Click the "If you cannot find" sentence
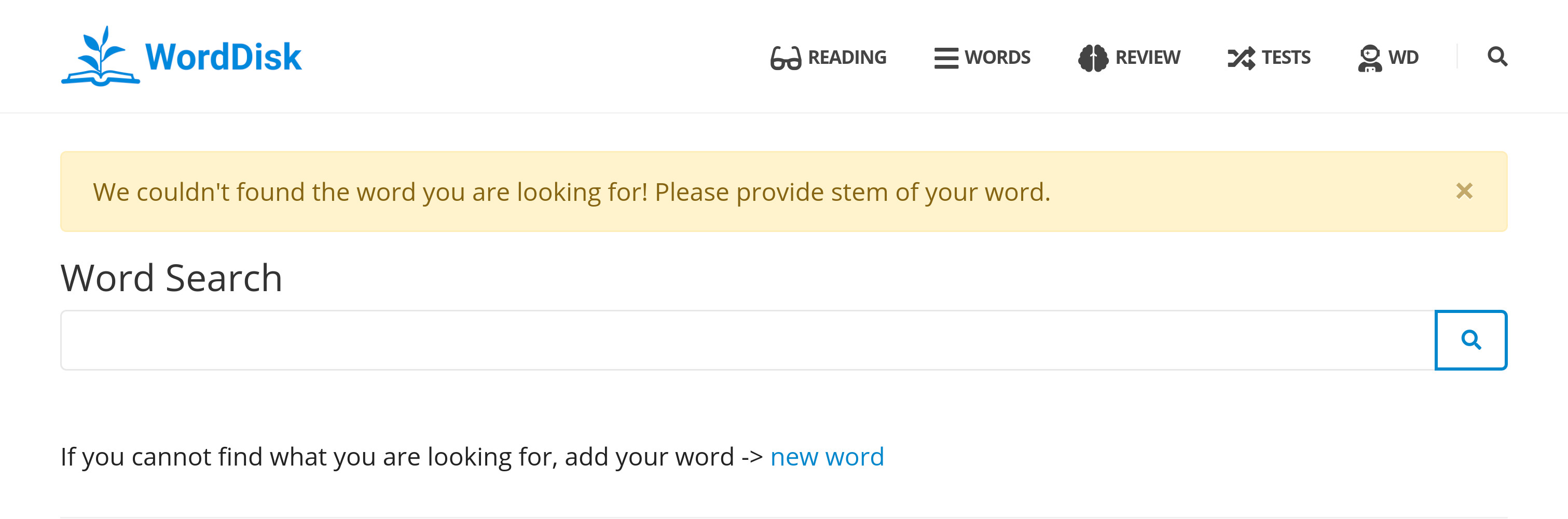Image resolution: width=1568 pixels, height=519 pixels. pyautogui.click(x=411, y=457)
